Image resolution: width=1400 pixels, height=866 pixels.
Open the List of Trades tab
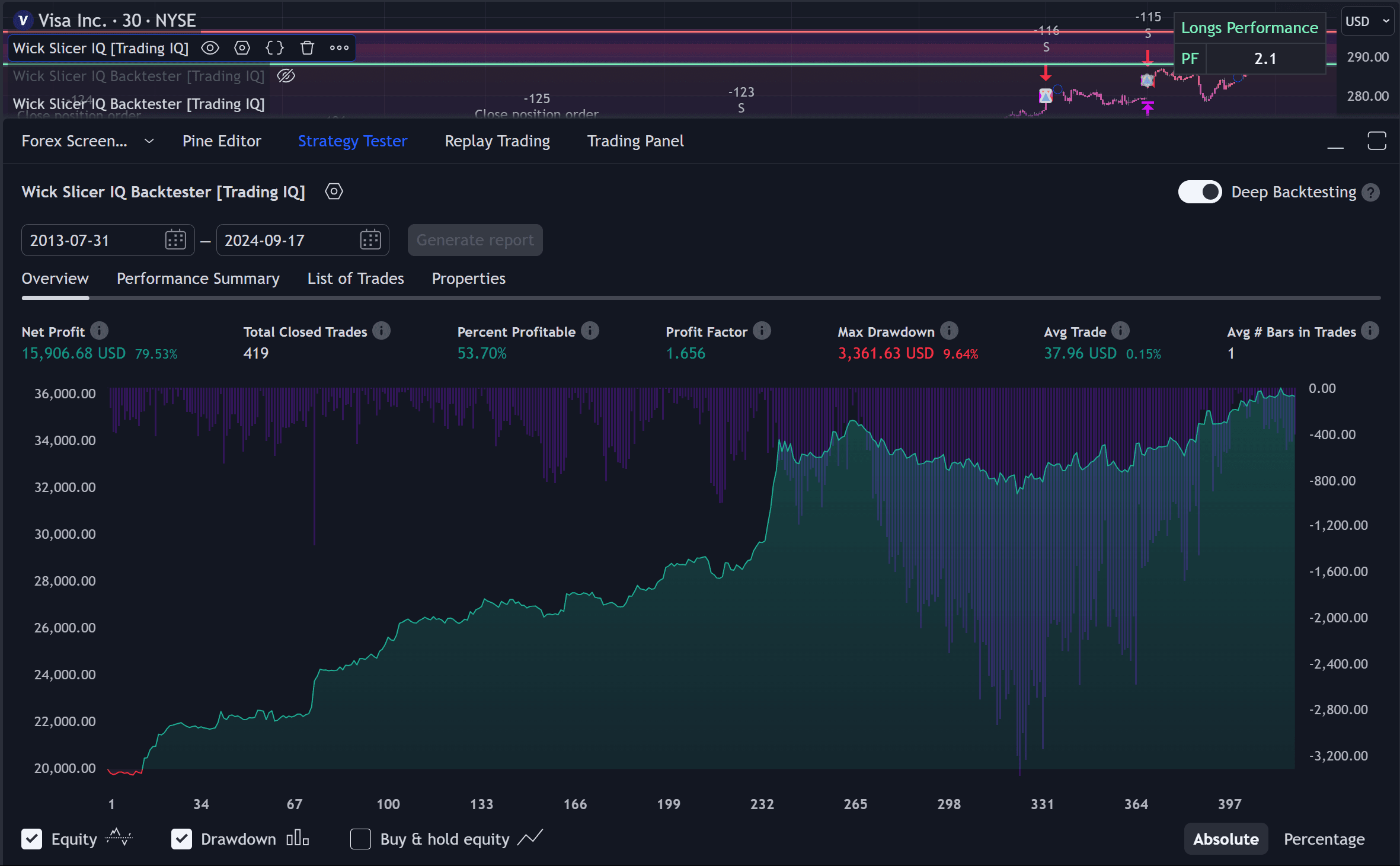pyautogui.click(x=356, y=279)
